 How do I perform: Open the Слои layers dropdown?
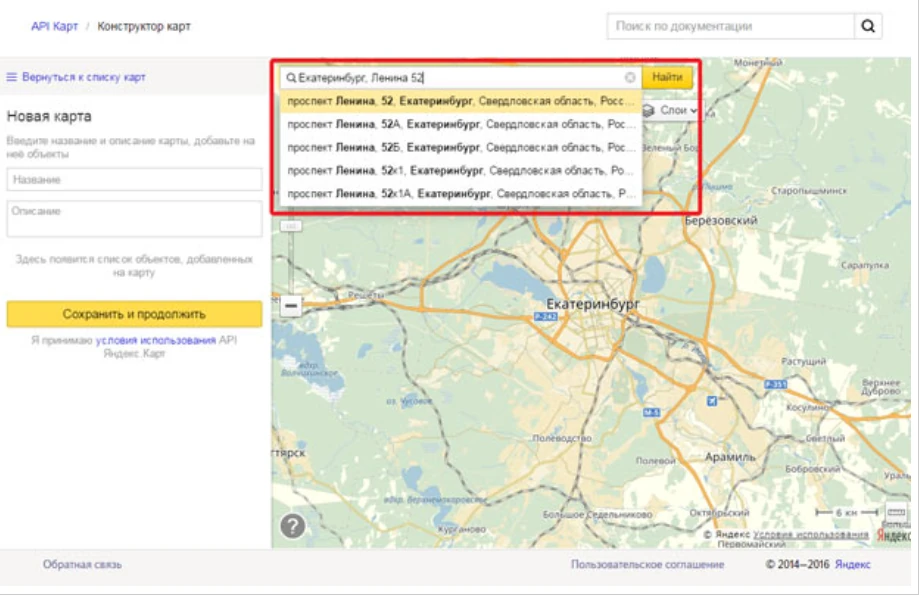coord(672,110)
